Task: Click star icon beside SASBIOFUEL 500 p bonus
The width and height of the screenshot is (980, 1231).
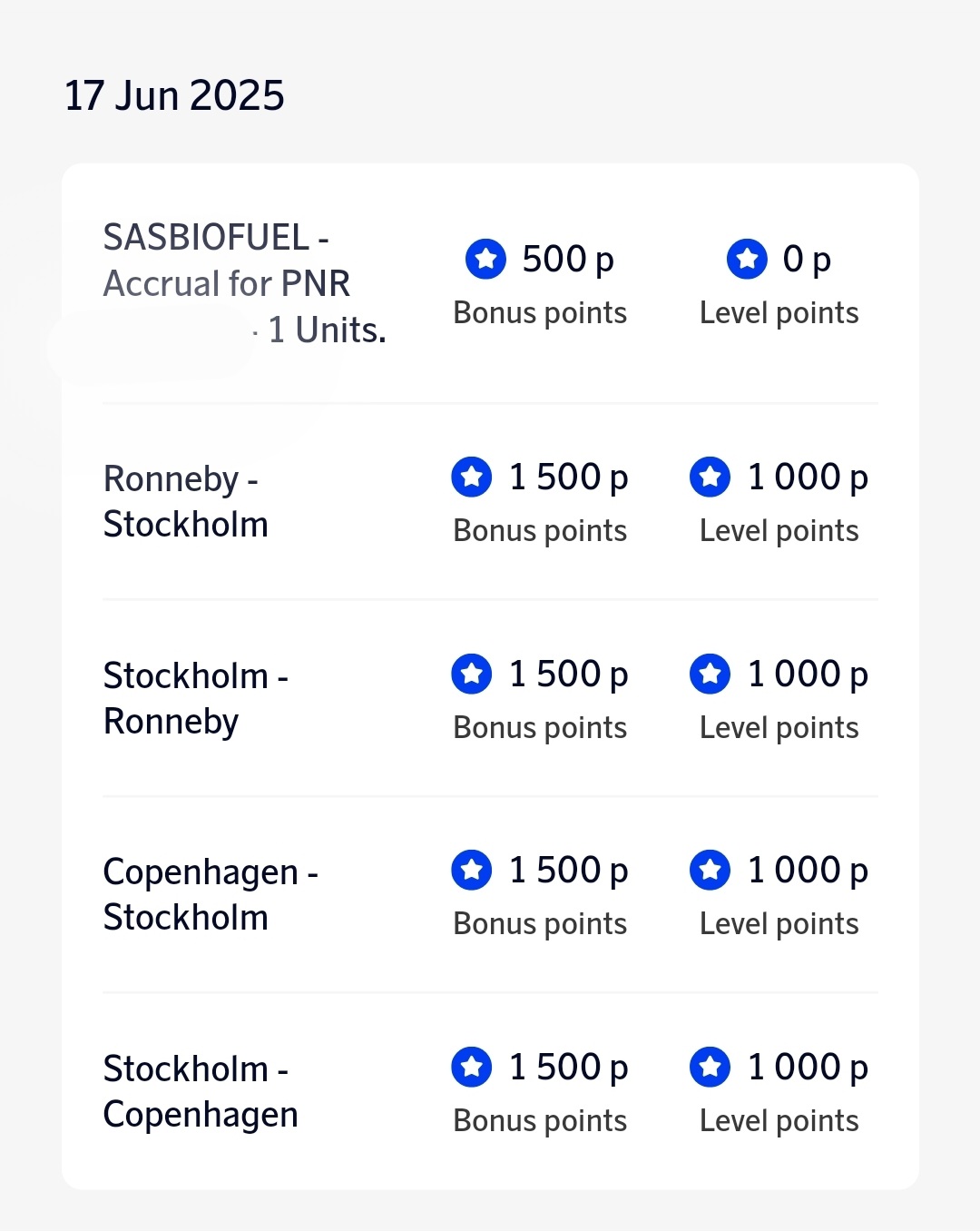Action: coord(485,259)
